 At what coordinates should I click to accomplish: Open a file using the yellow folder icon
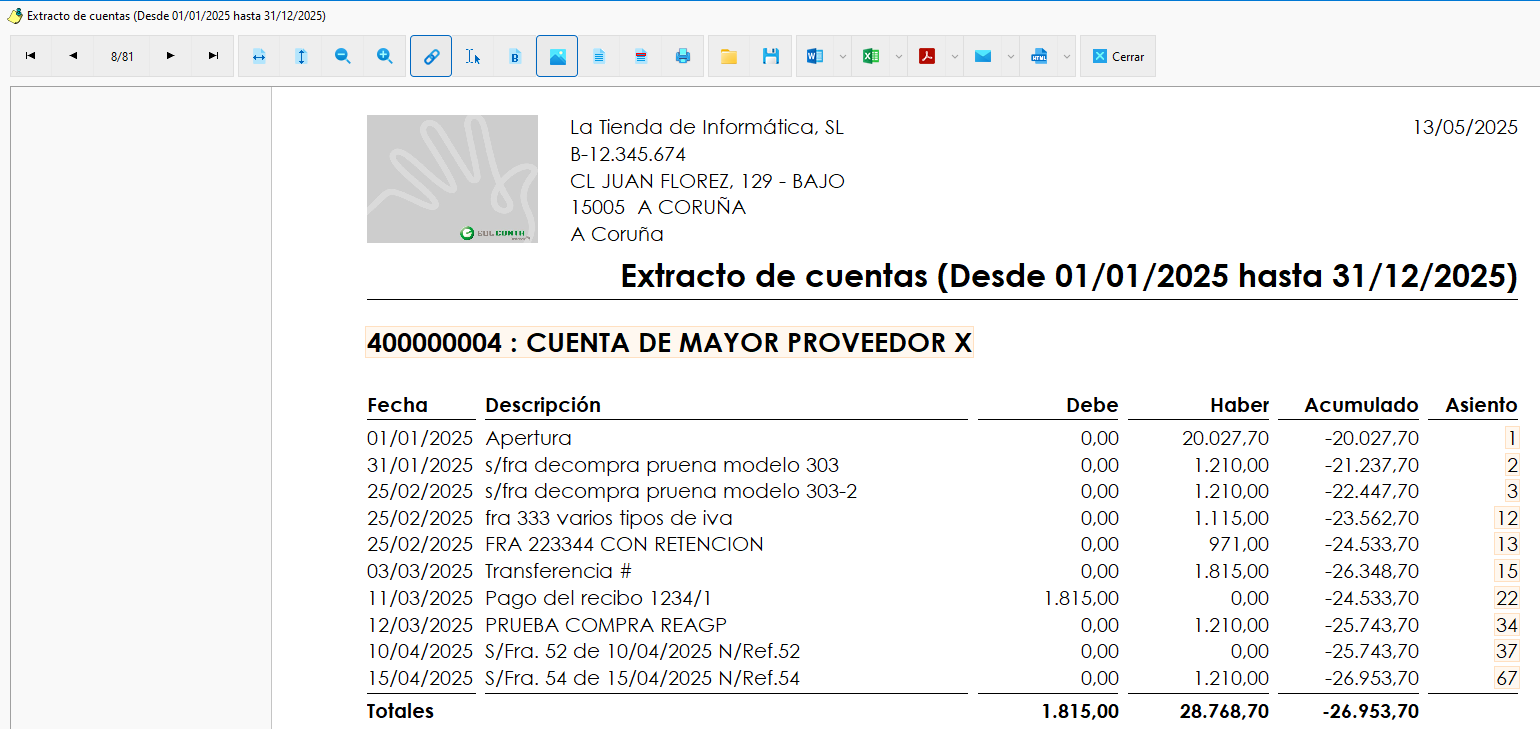pyautogui.click(x=729, y=56)
